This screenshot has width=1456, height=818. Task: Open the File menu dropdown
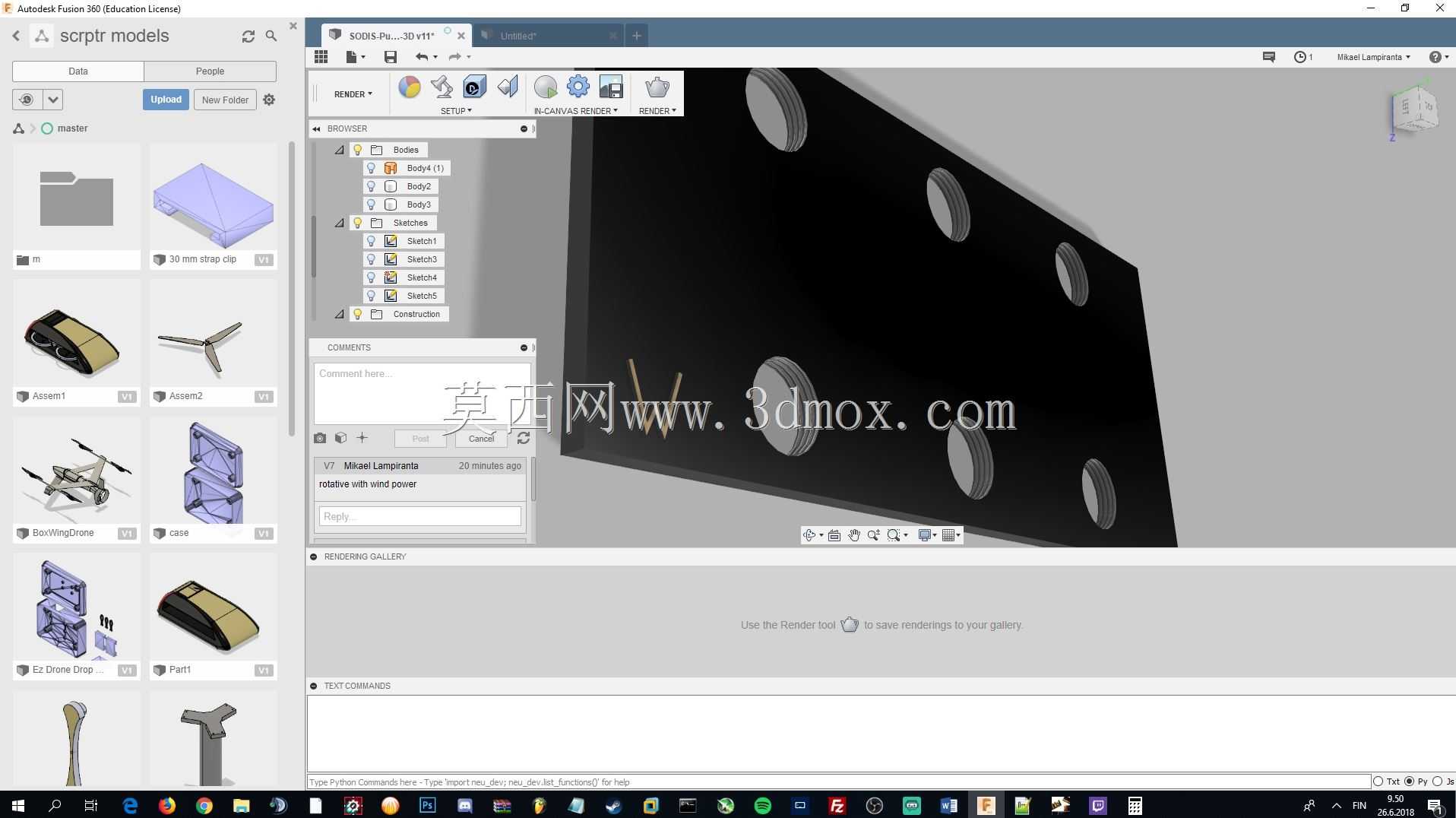click(356, 57)
